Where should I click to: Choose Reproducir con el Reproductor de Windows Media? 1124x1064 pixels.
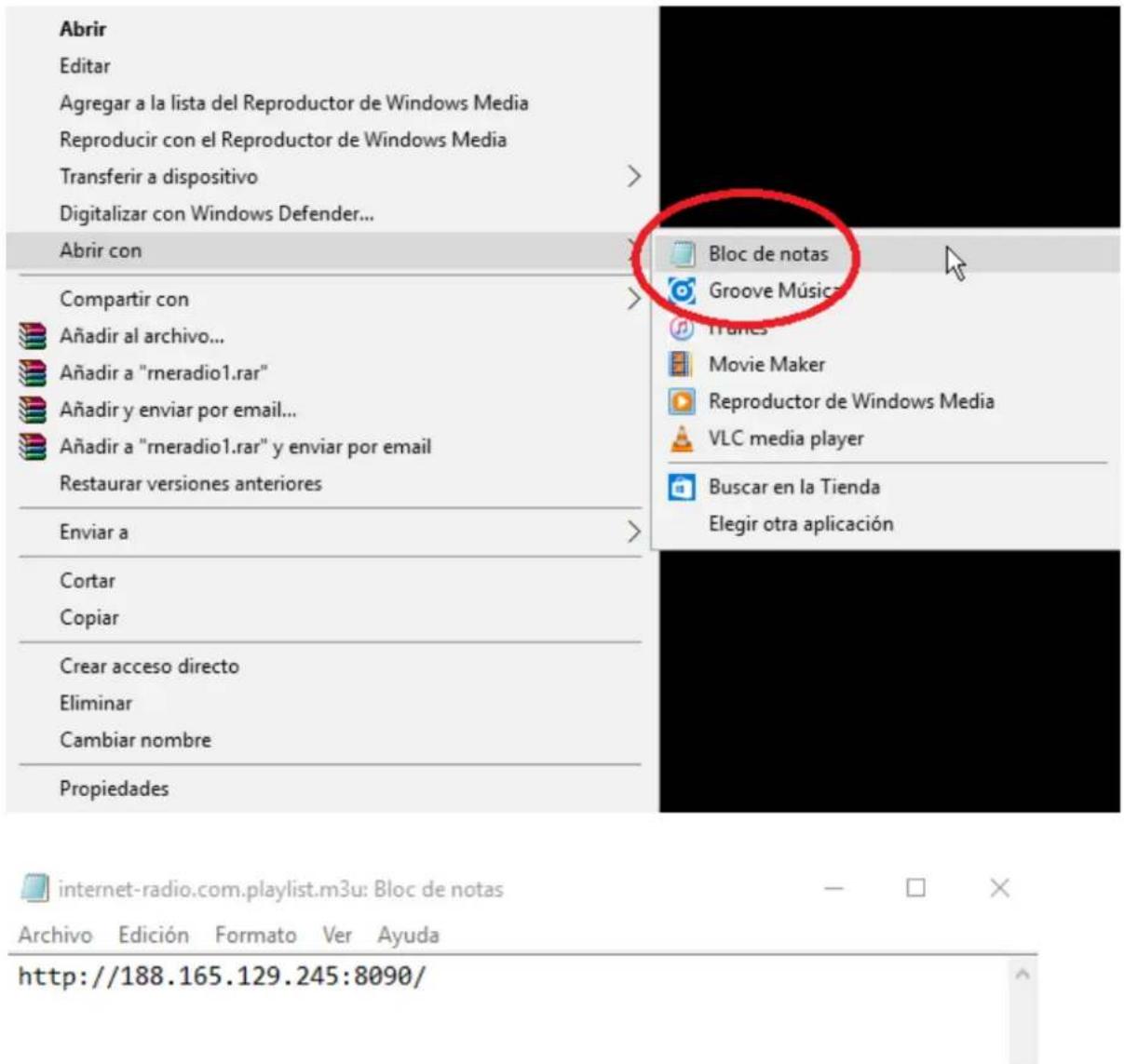[x=283, y=140]
